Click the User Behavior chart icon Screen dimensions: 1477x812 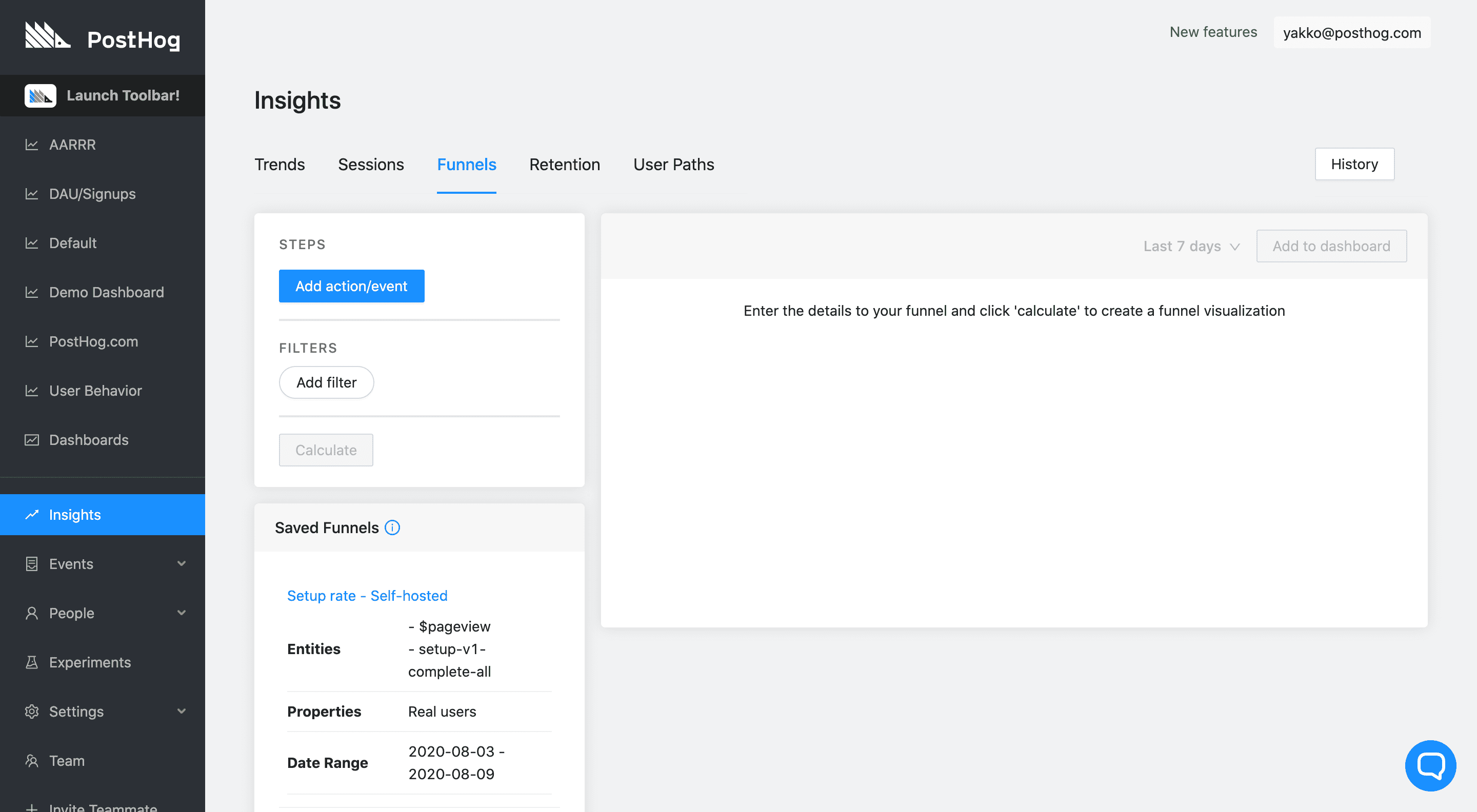coord(31,391)
